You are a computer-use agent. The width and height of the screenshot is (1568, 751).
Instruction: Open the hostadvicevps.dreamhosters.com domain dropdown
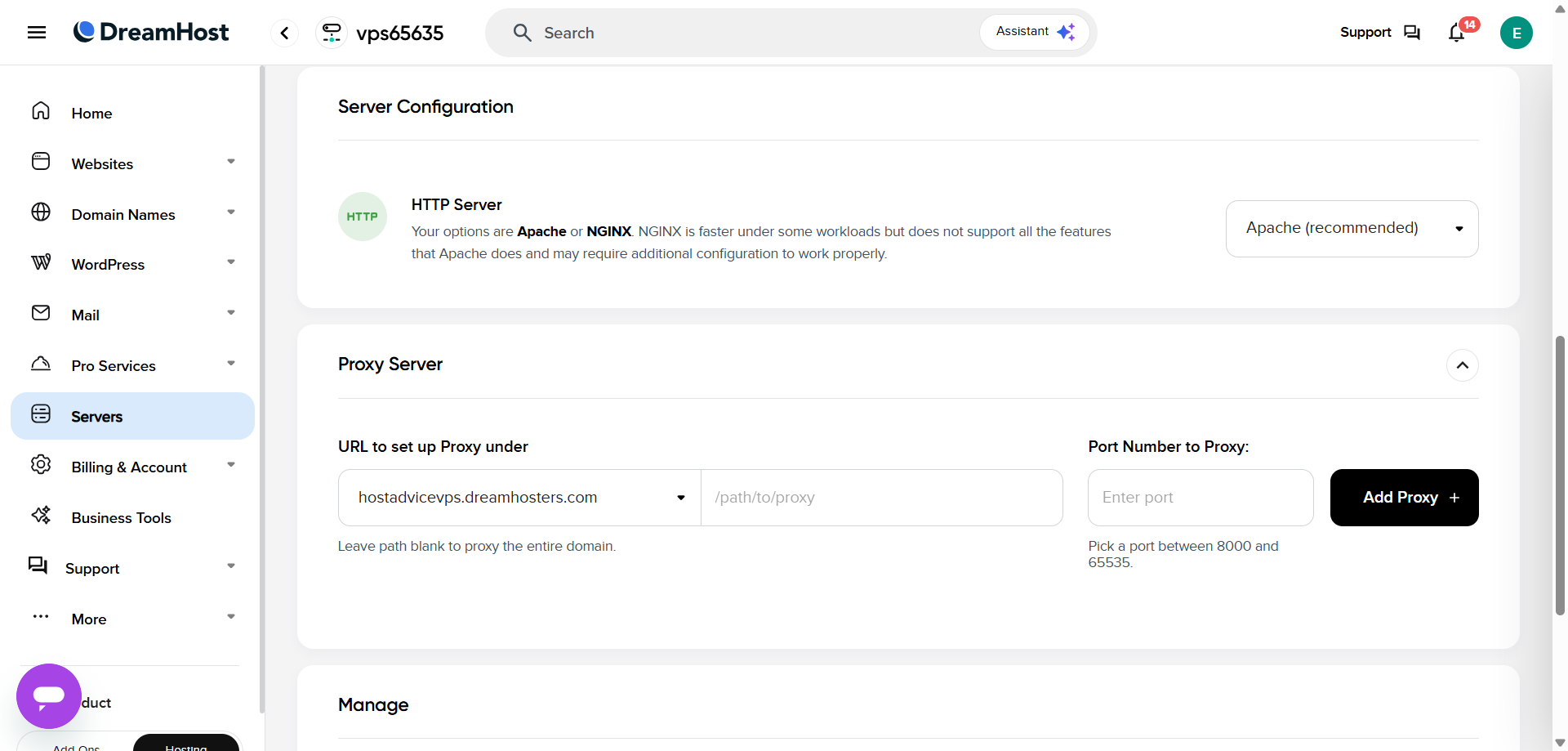[519, 498]
